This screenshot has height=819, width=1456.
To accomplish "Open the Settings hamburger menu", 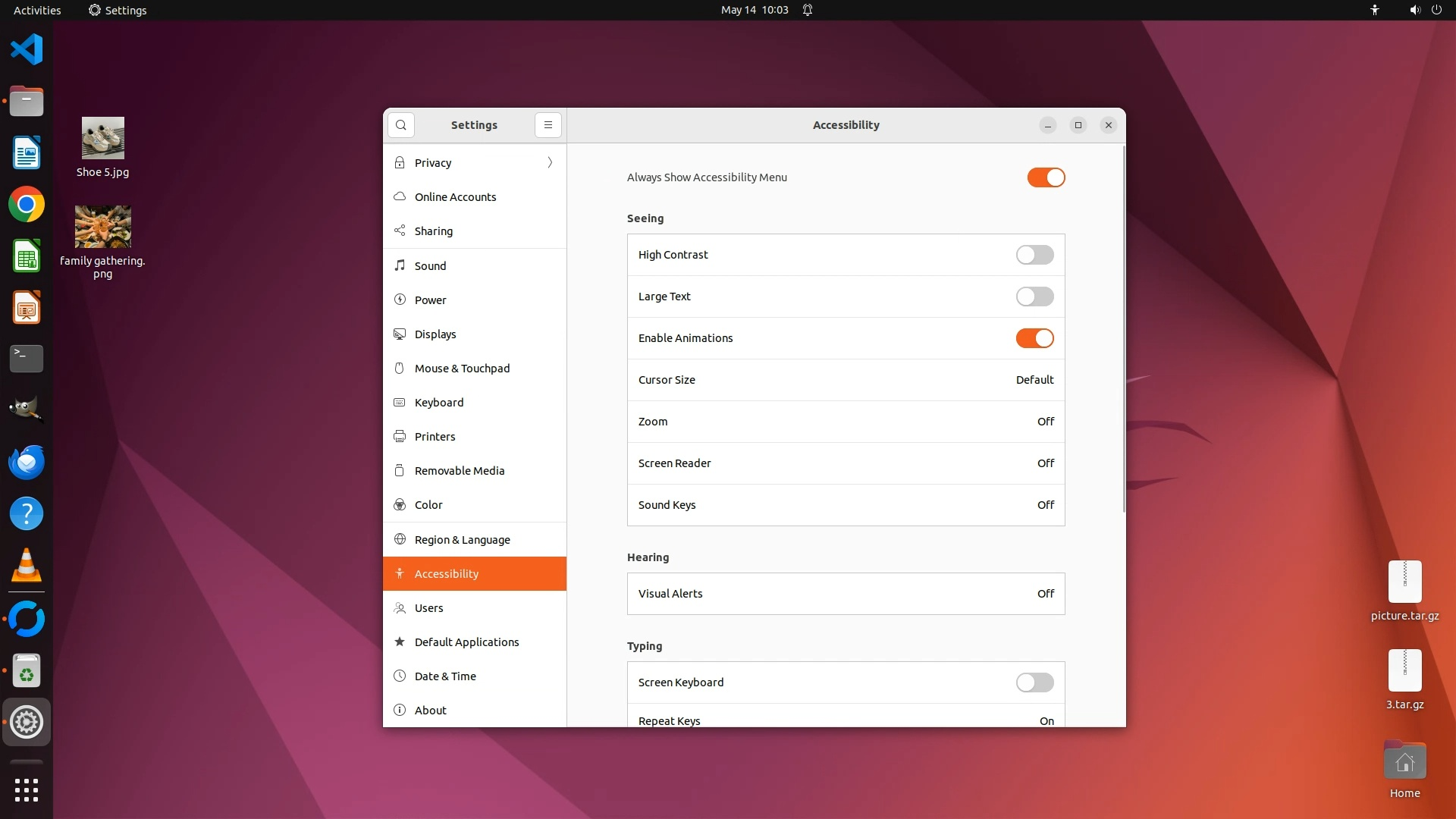I will click(548, 125).
